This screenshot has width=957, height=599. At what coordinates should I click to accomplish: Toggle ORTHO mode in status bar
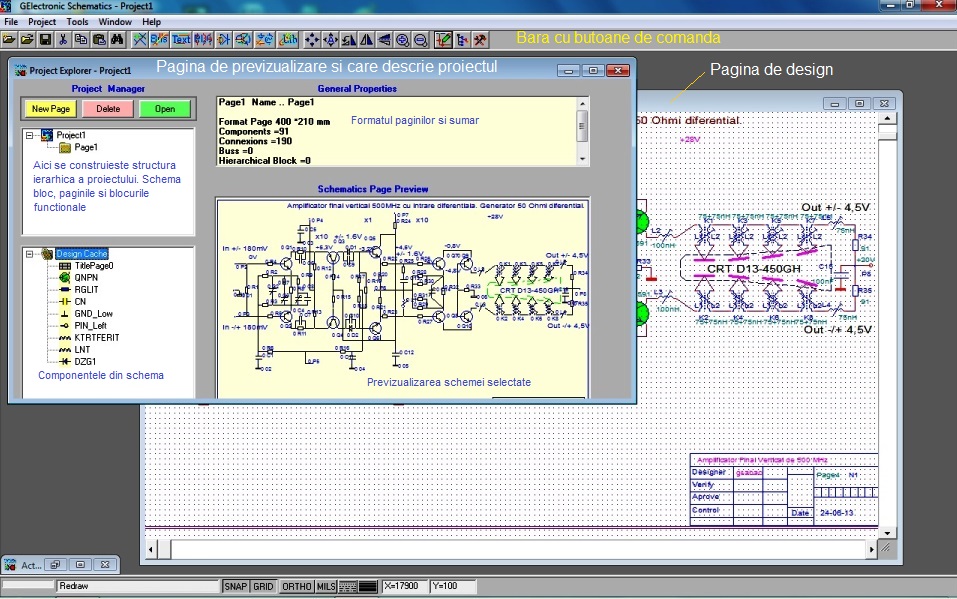click(x=296, y=587)
